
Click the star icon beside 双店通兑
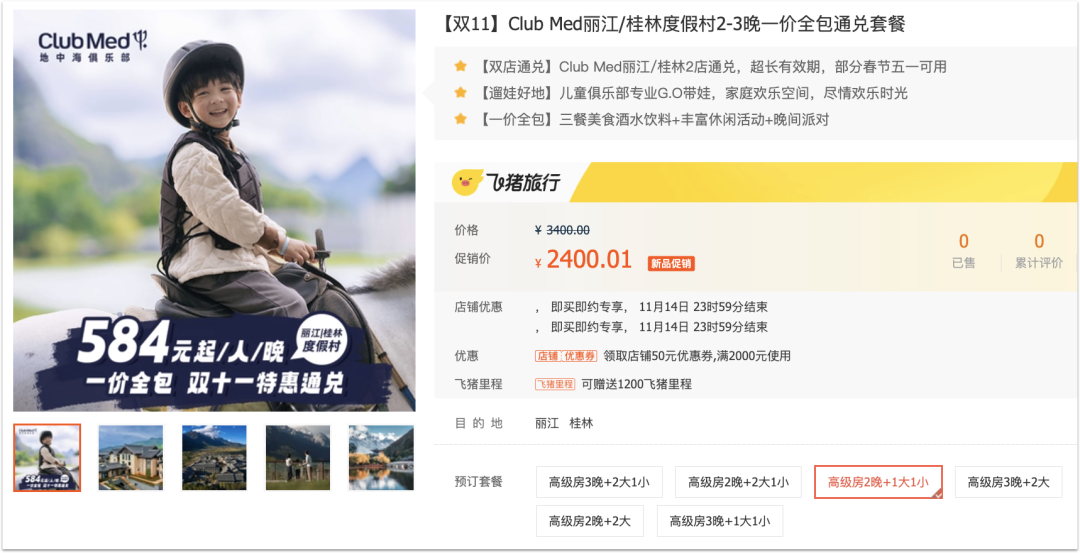(x=460, y=67)
